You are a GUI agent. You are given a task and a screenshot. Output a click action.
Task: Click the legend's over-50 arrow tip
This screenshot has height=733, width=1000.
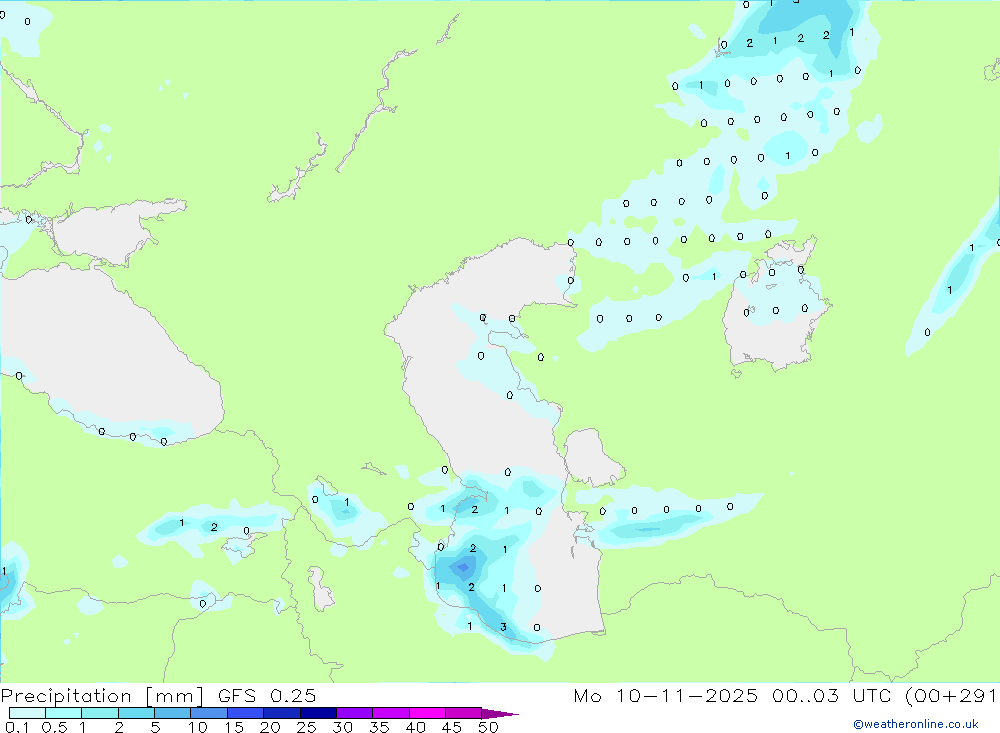tap(501, 714)
